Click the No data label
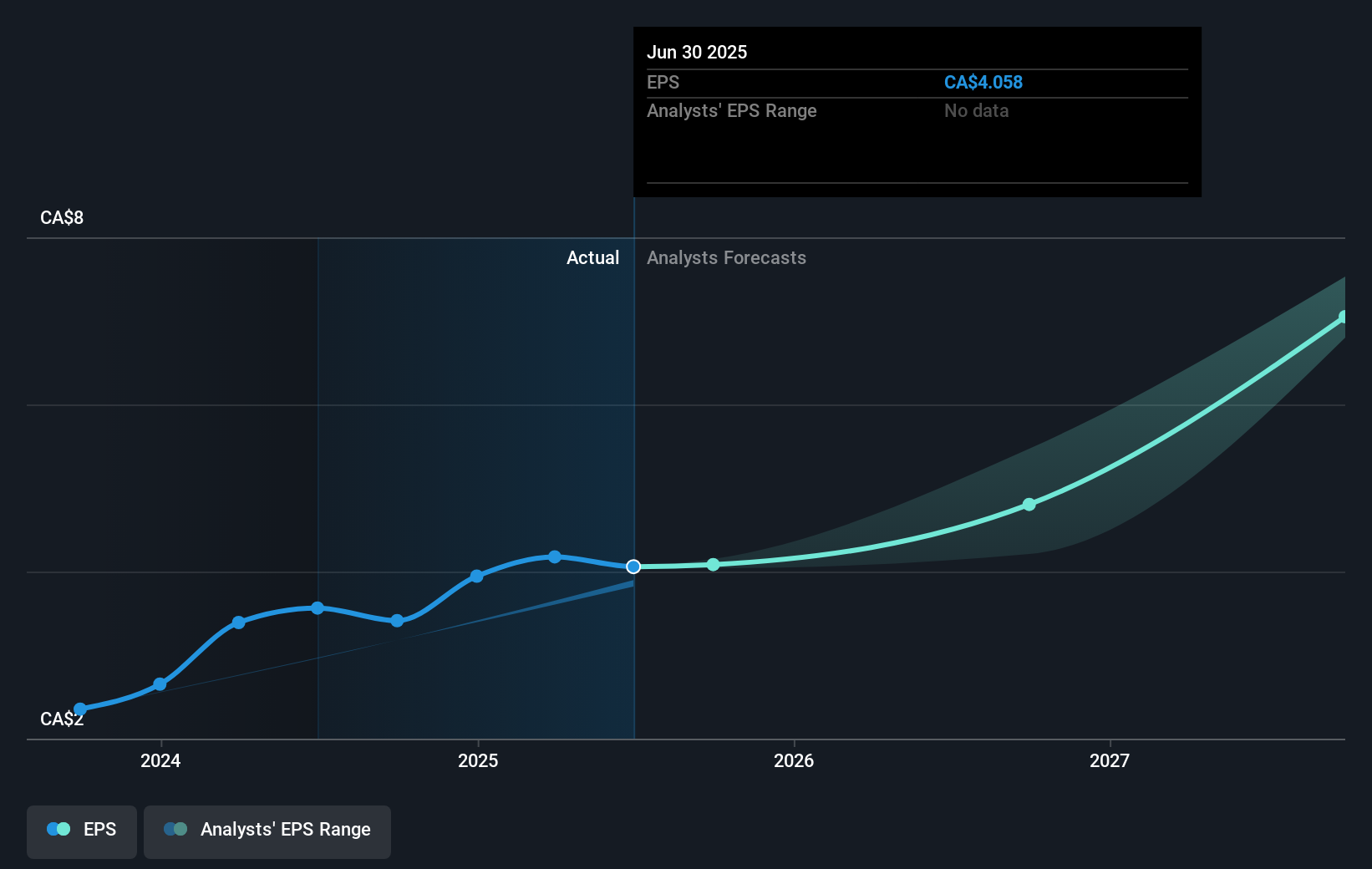Screen dimensions: 1372x869 click(976, 110)
